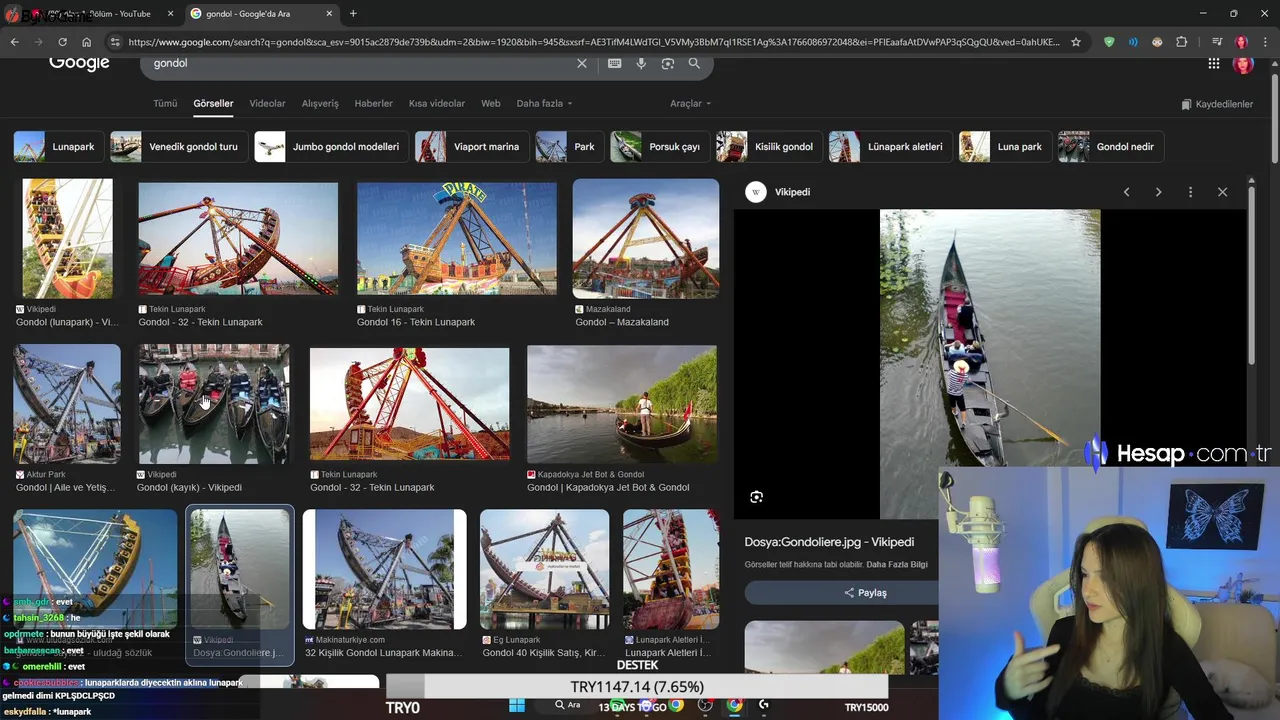Screen dimensions: 1280x720
Task: Open the blue sound-waves extension icon
Action: (1133, 42)
